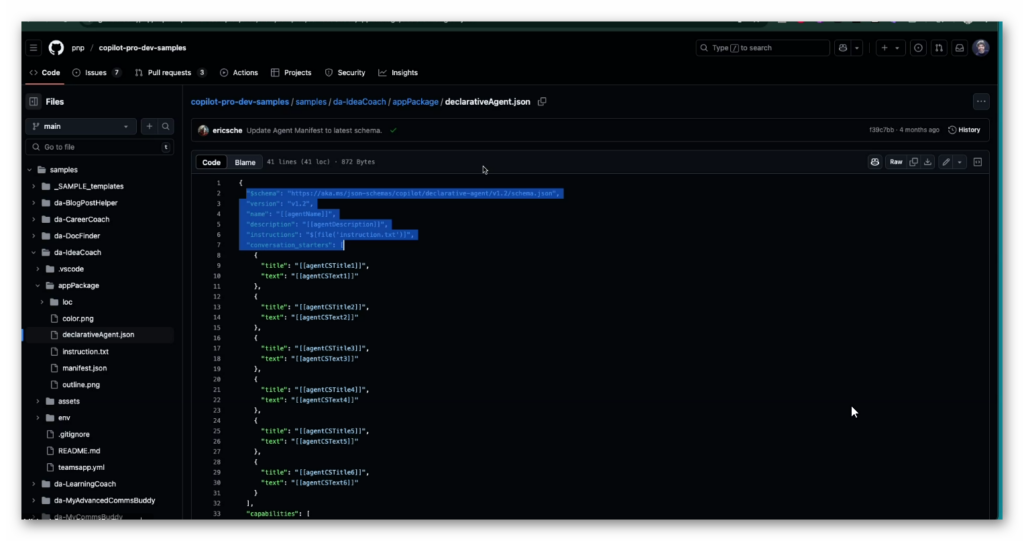Expand the da-CareerCoach folder
Image resolution: width=1024 pixels, height=541 pixels.
34,220
